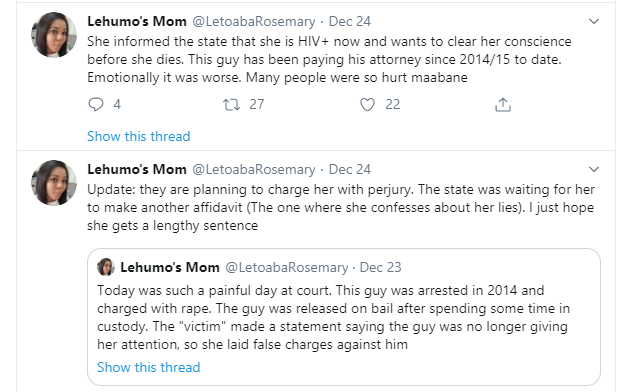Open the update tweet text about perjury
637x392 pixels.
coord(340,207)
